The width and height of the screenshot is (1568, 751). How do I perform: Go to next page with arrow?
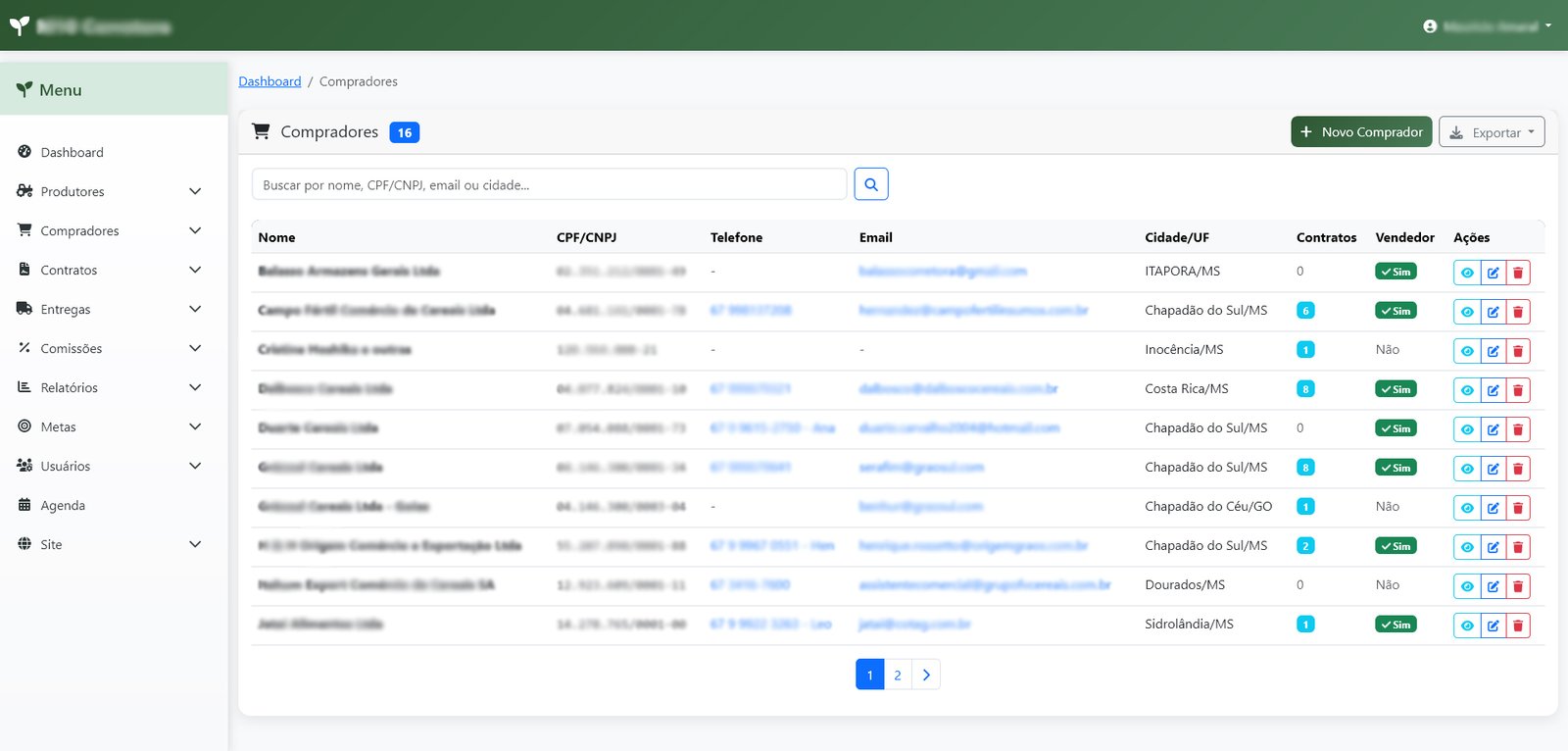[926, 675]
